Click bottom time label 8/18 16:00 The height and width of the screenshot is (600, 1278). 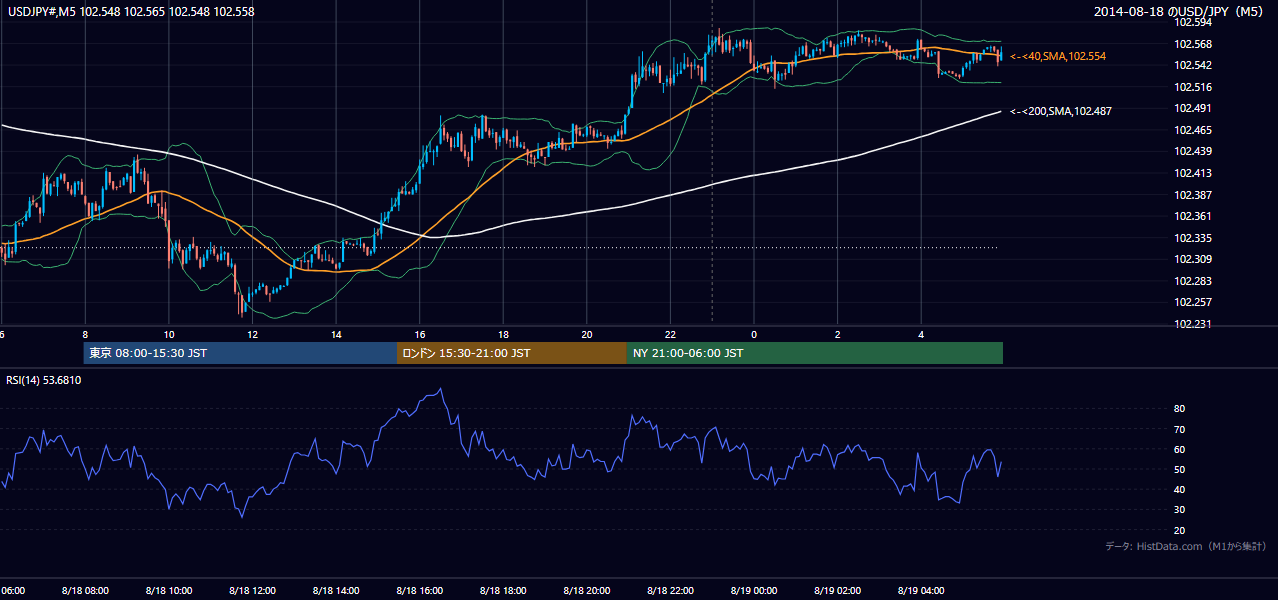point(419,590)
